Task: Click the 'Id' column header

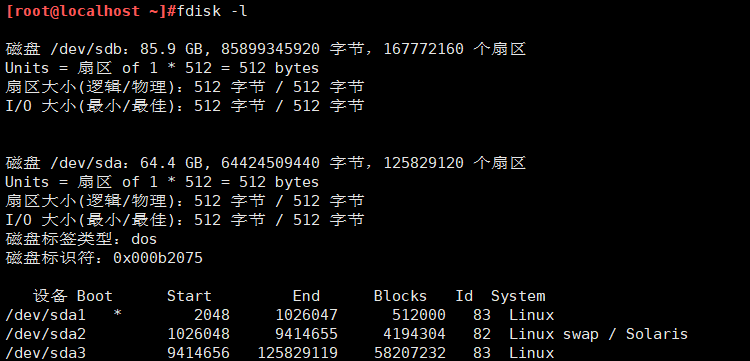Action: coord(464,296)
